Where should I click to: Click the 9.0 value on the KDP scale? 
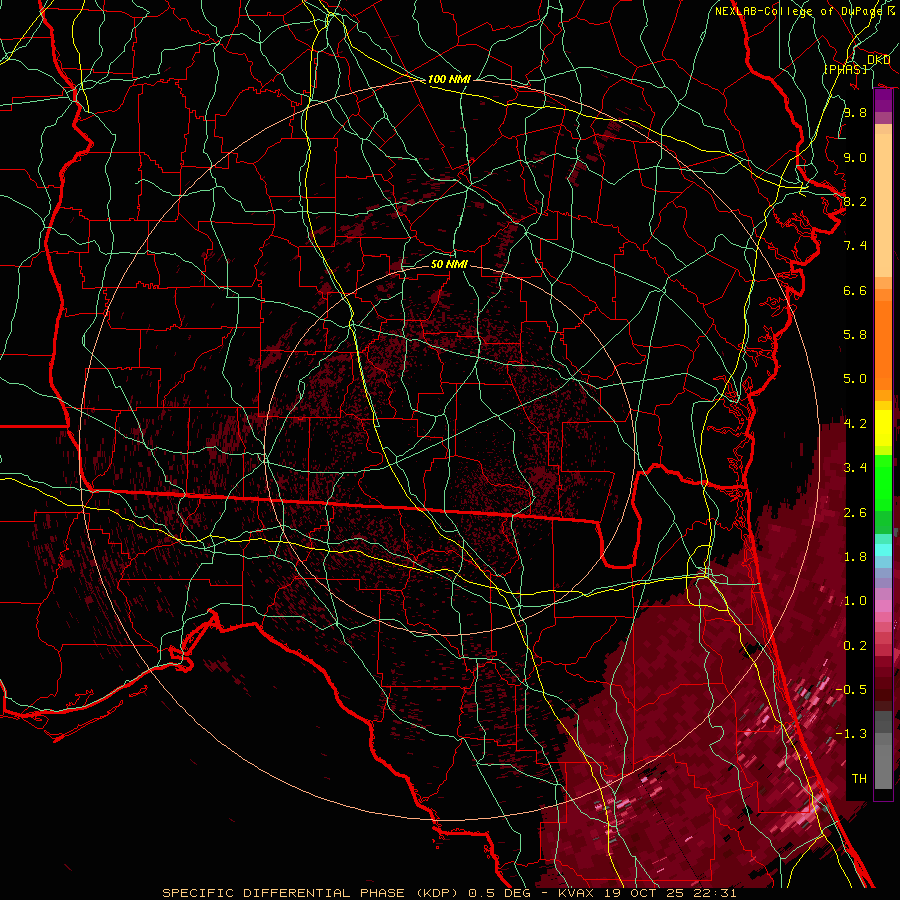pos(855,157)
